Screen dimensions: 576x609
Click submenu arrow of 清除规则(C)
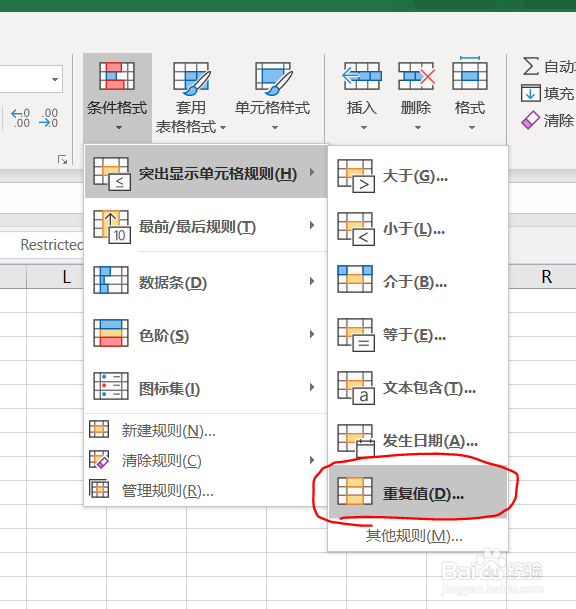click(x=312, y=460)
